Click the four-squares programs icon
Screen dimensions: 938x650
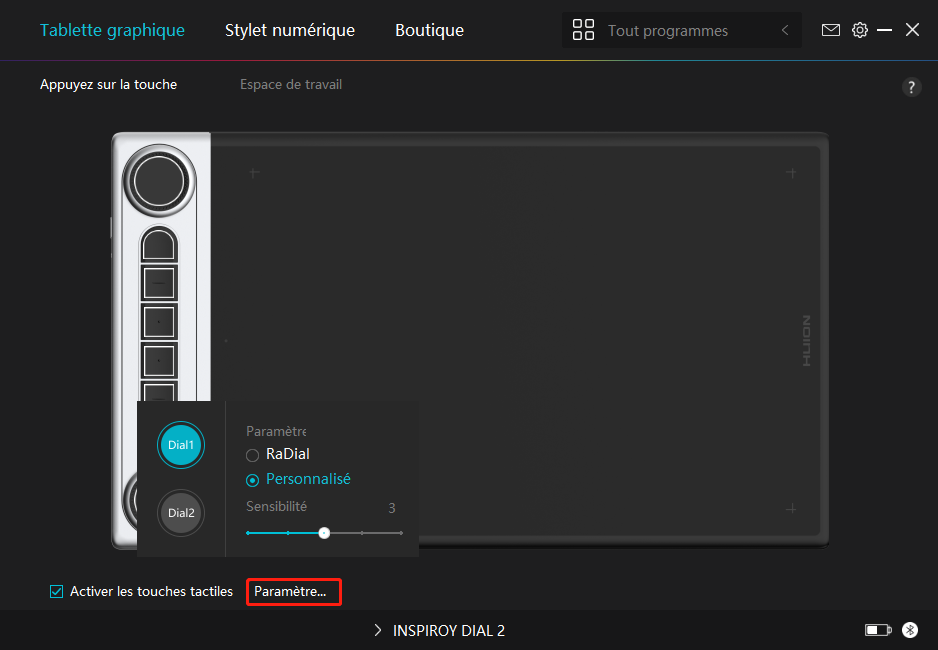583,30
